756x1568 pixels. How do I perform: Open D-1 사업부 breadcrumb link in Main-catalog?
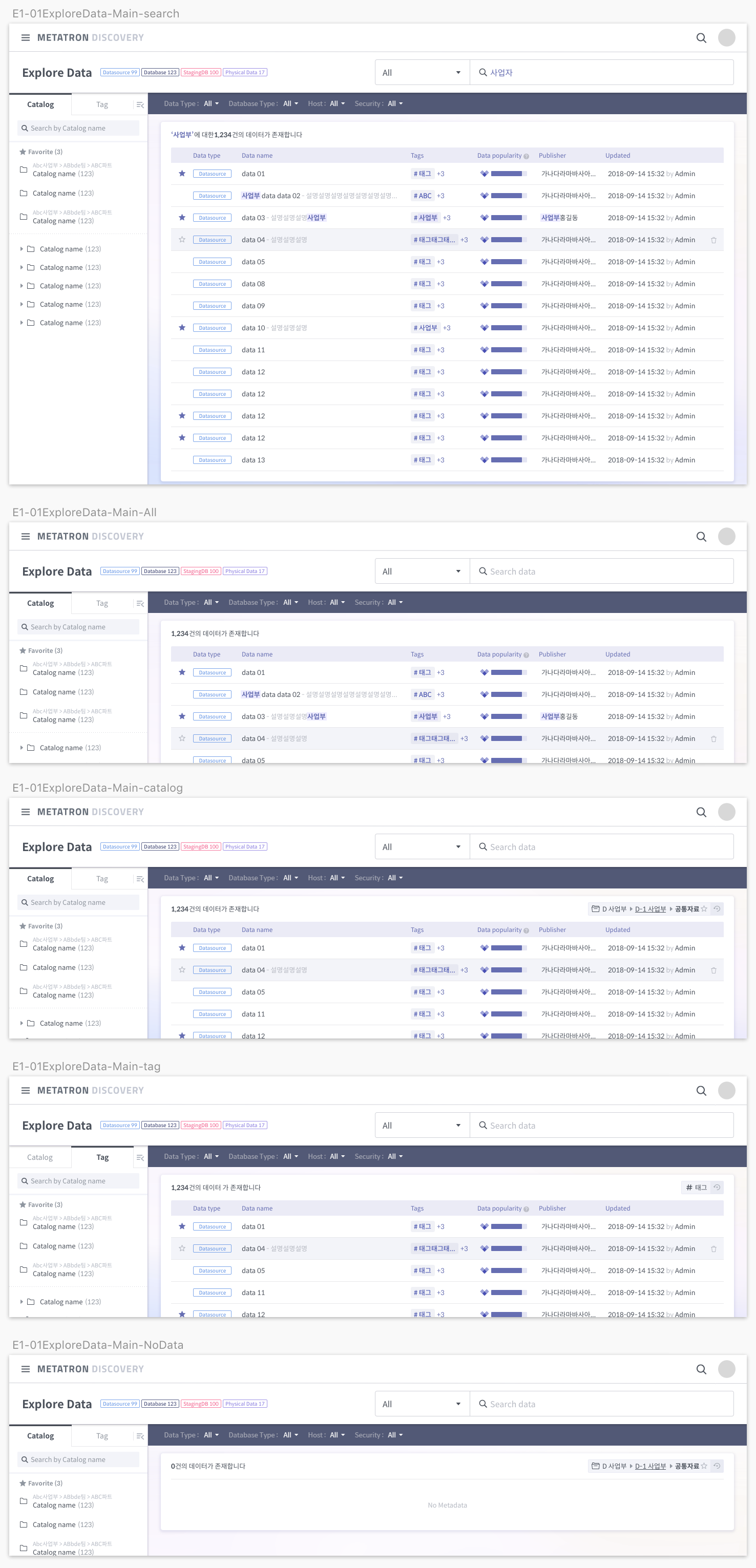650,909
